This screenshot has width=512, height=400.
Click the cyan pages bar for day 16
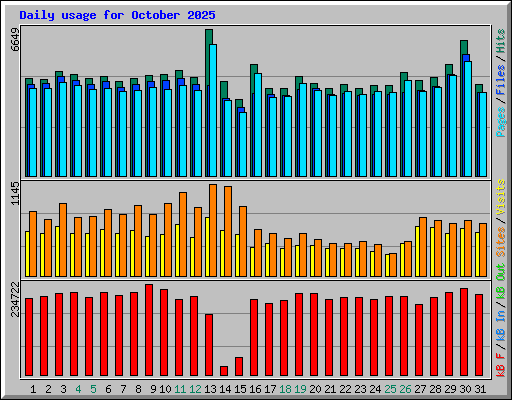pos(258,125)
